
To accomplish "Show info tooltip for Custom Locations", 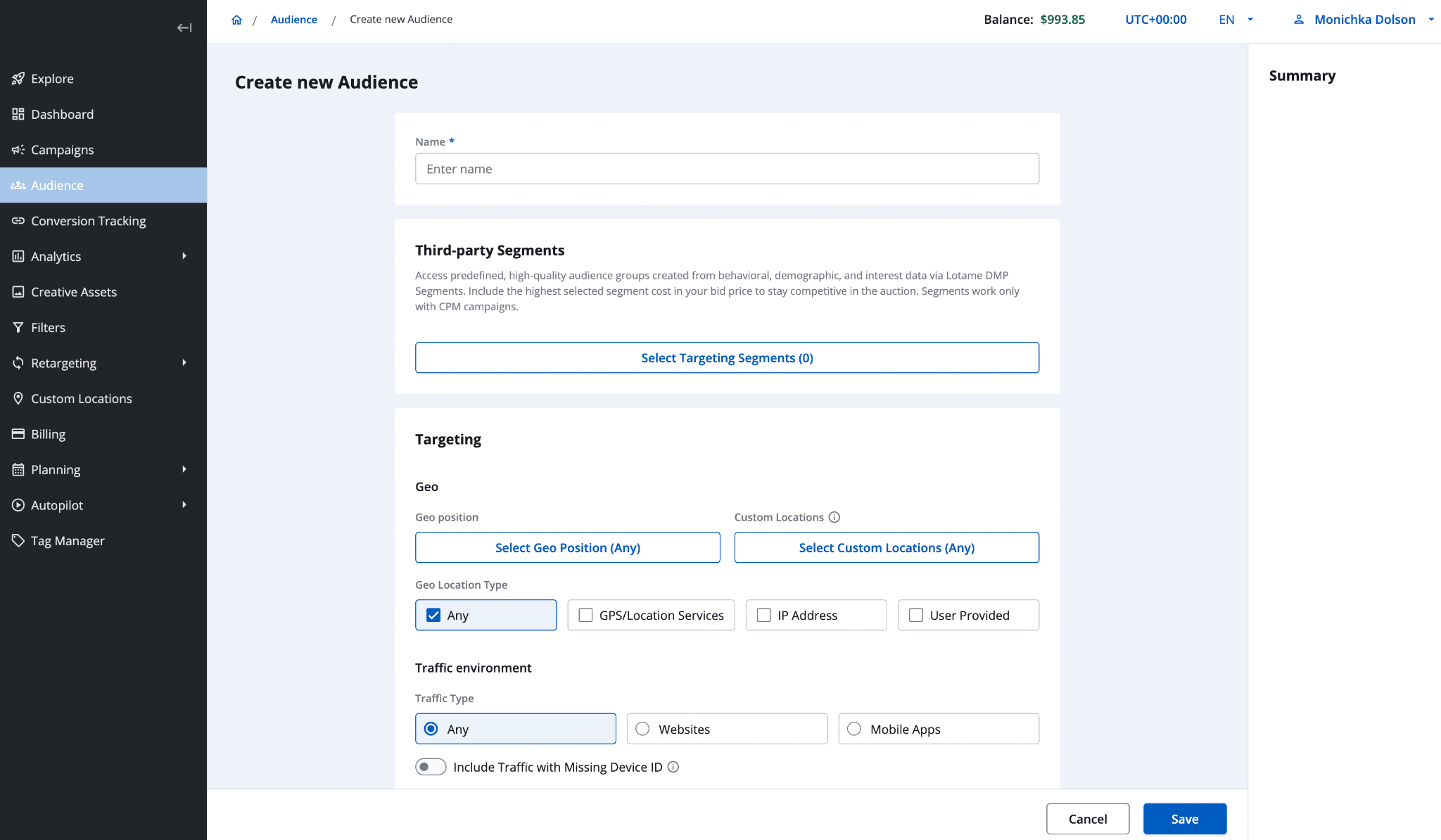I will [834, 517].
